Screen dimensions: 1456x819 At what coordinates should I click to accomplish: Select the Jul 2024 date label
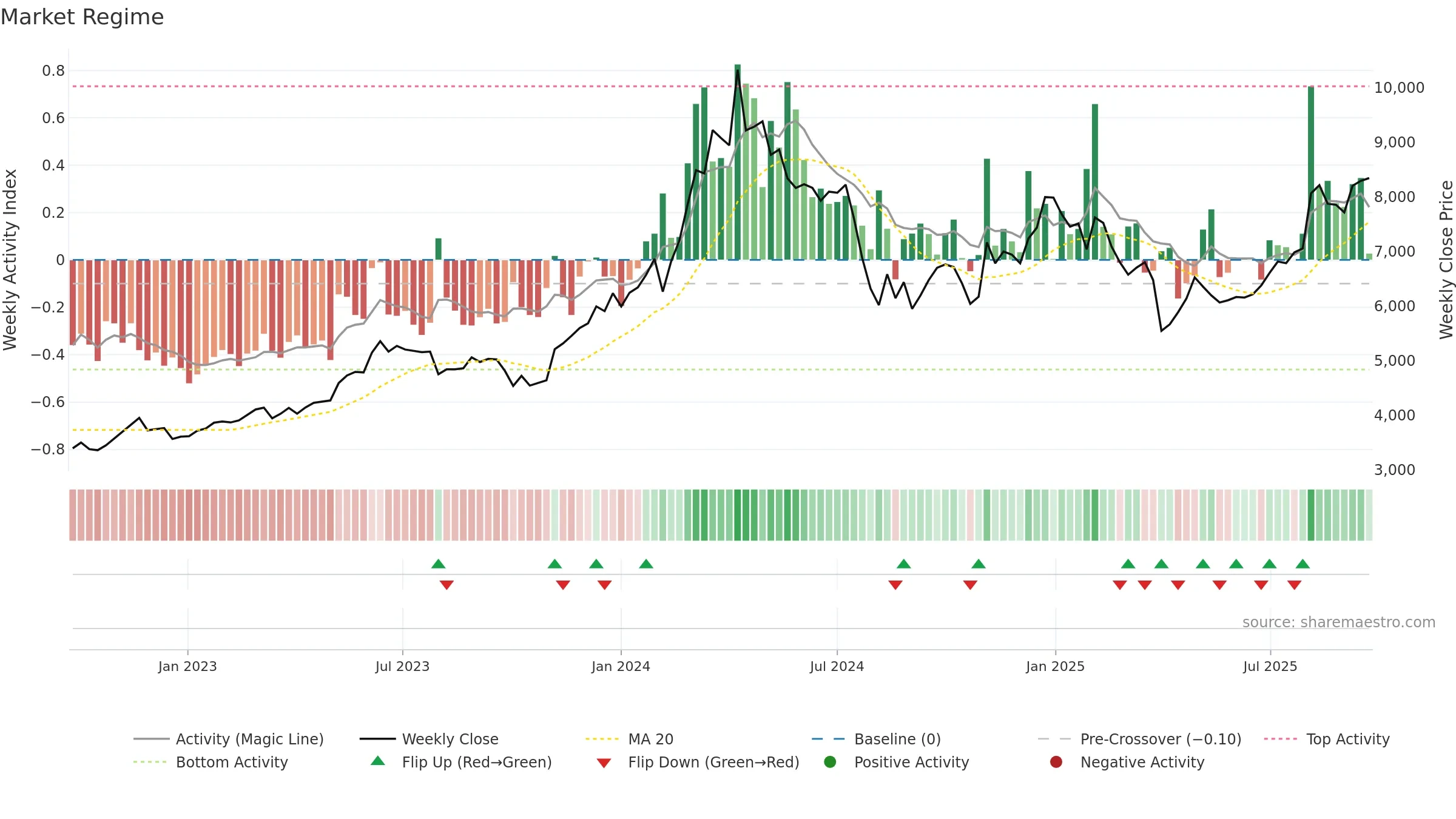[837, 666]
